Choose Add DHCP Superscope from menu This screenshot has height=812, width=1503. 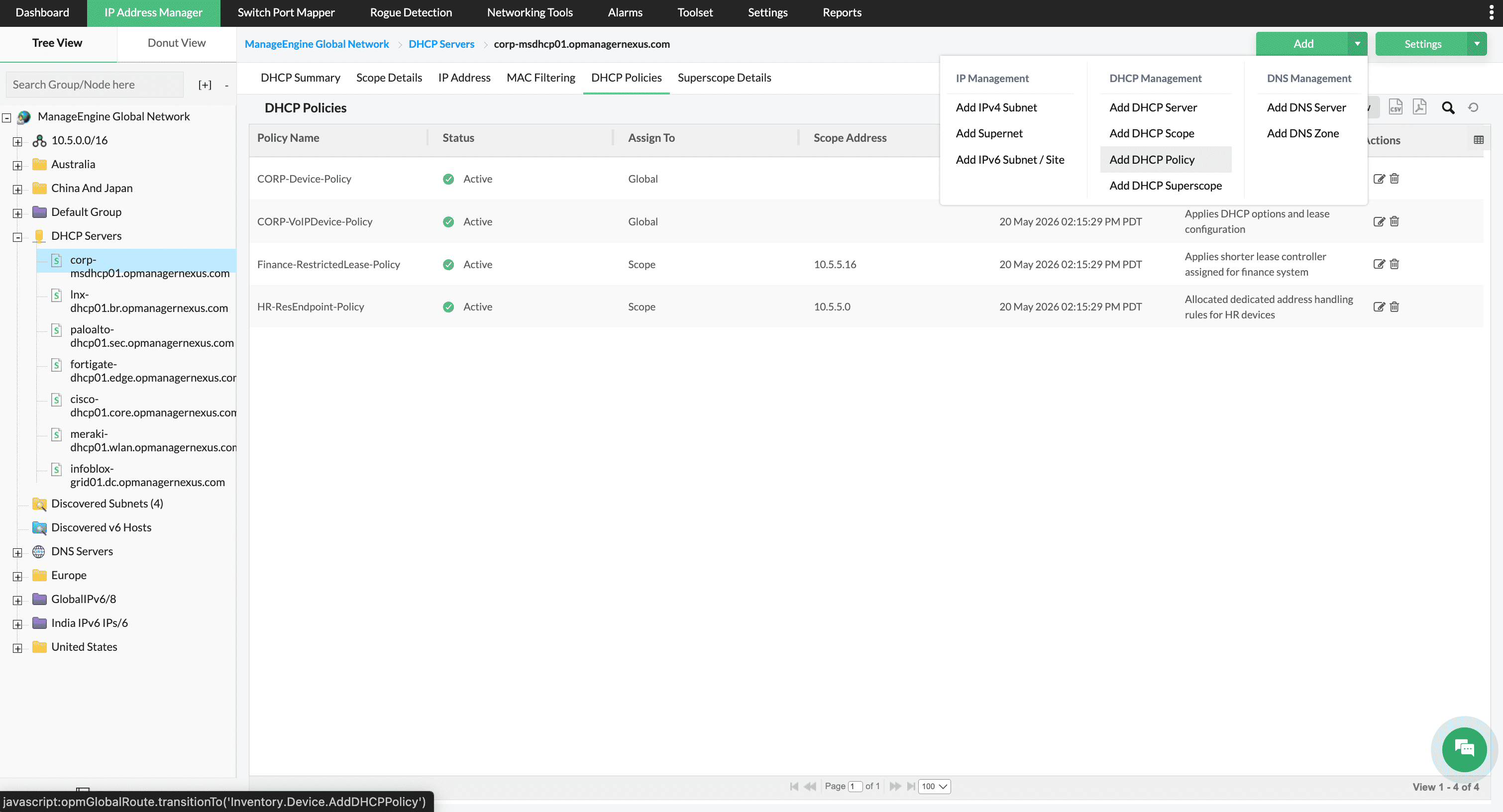pyautogui.click(x=1165, y=186)
